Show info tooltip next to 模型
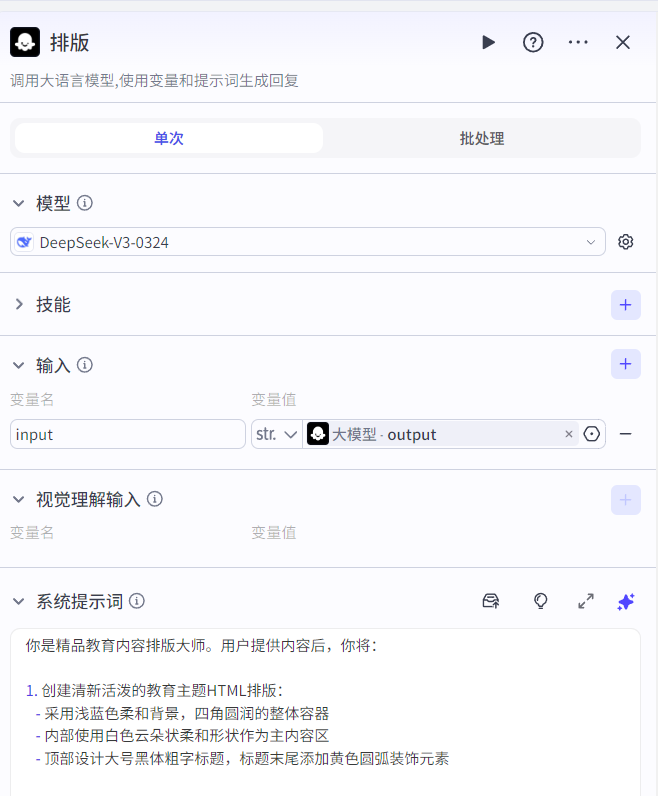Viewport: 658px width, 796px height. click(x=85, y=203)
